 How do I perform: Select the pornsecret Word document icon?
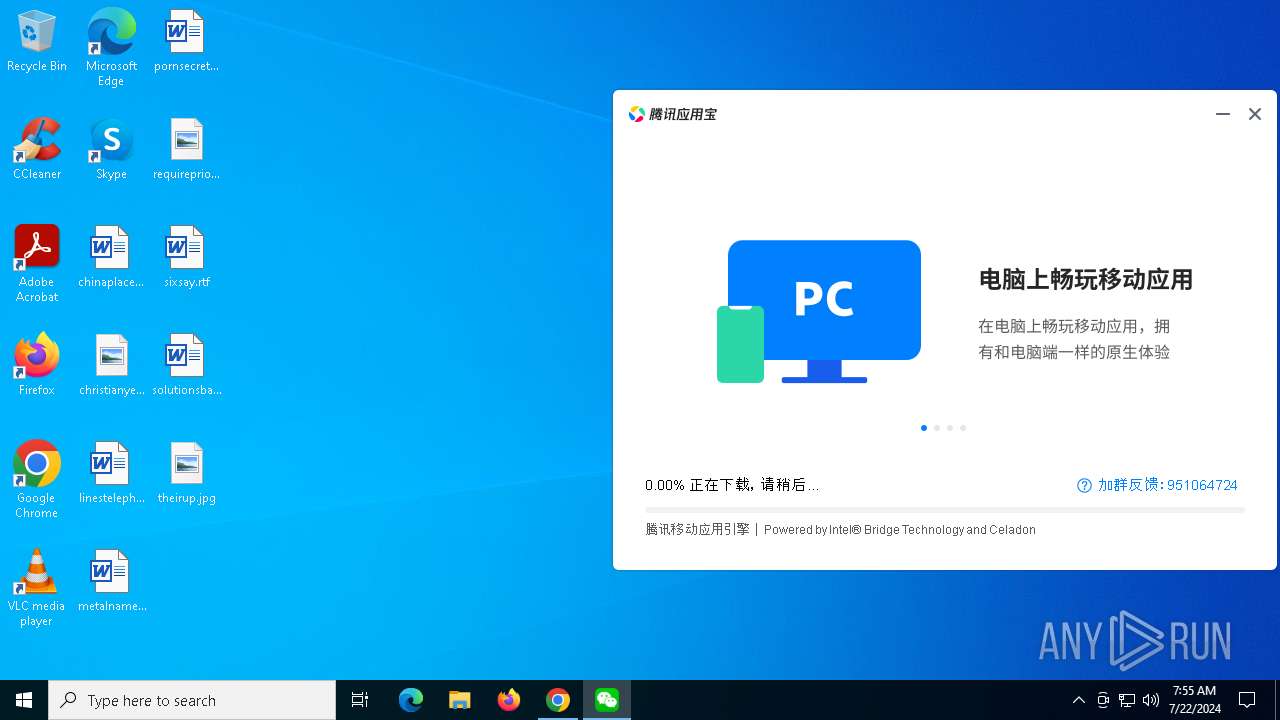click(x=186, y=41)
